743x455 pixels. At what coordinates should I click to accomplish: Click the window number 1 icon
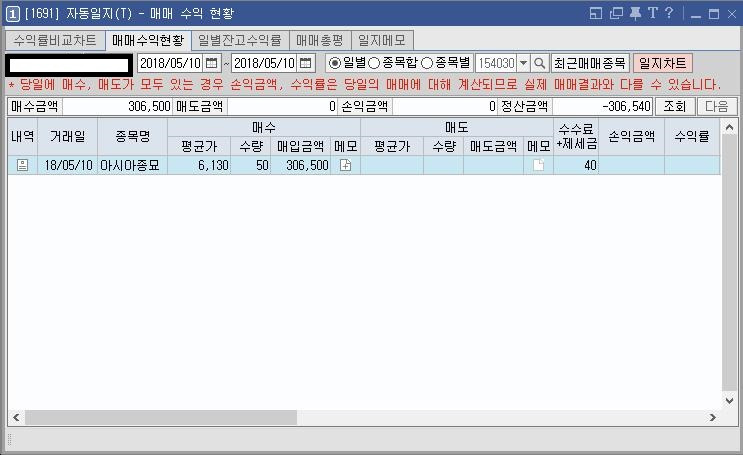[x=12, y=14]
